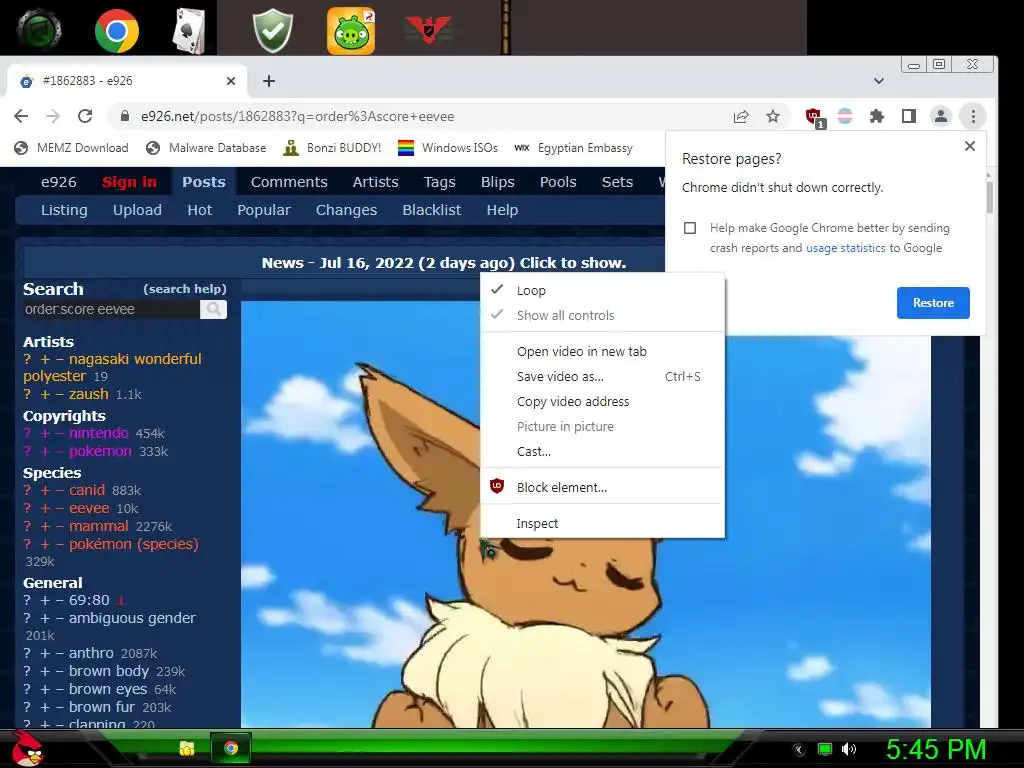Show hidden tray icons arrow
Image resolution: width=1024 pixels, height=768 pixels.
[x=799, y=750]
